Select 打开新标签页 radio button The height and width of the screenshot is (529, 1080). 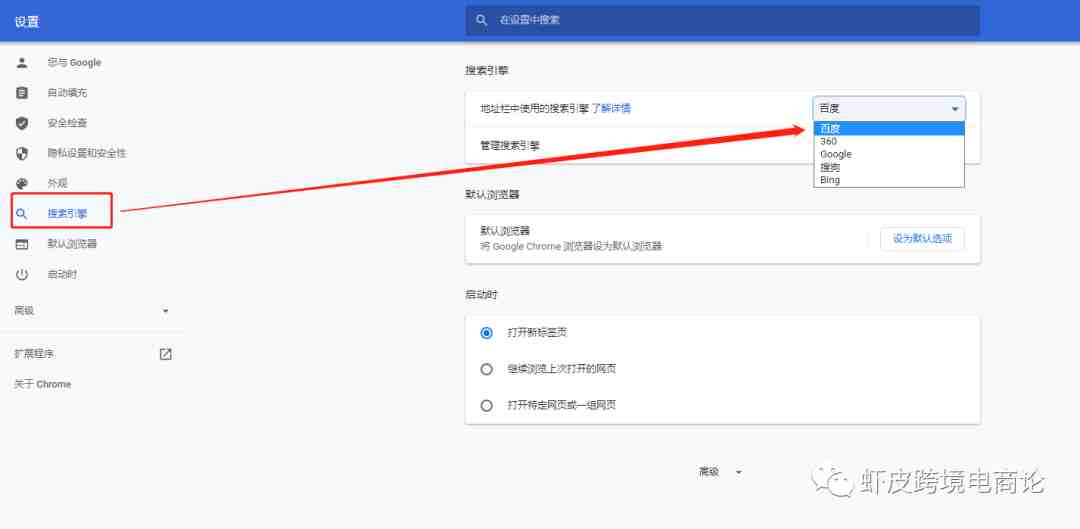click(487, 333)
